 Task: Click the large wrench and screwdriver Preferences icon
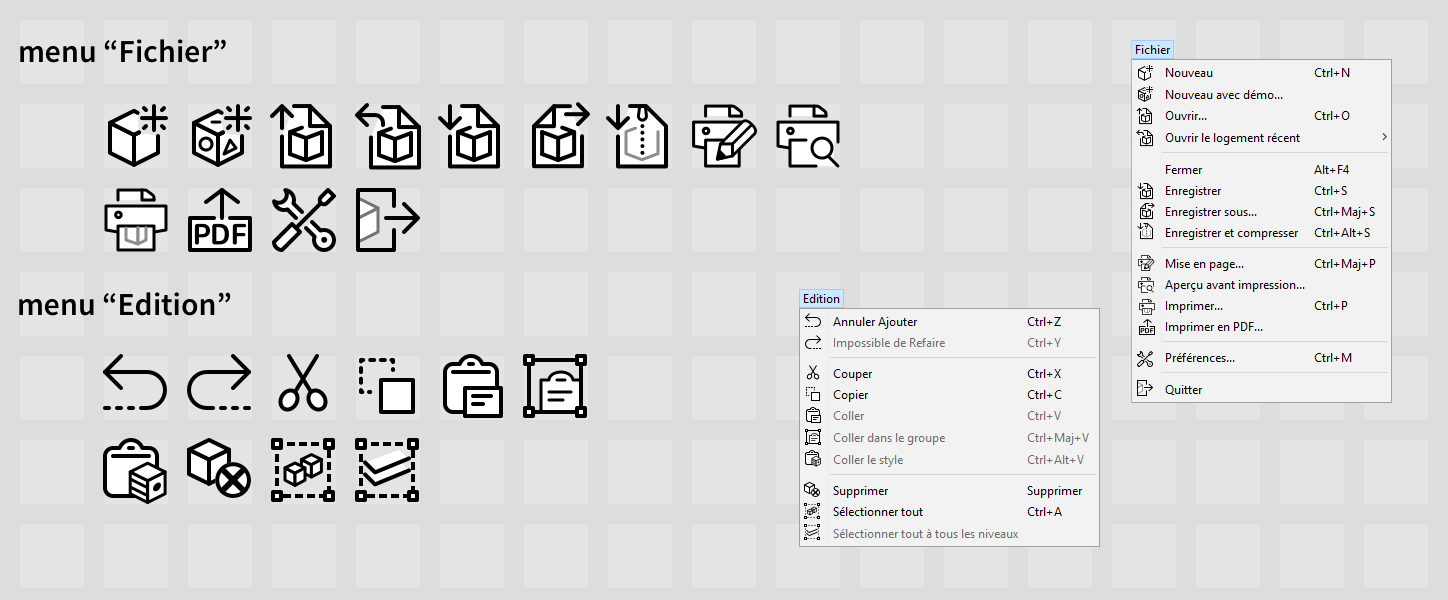point(304,220)
